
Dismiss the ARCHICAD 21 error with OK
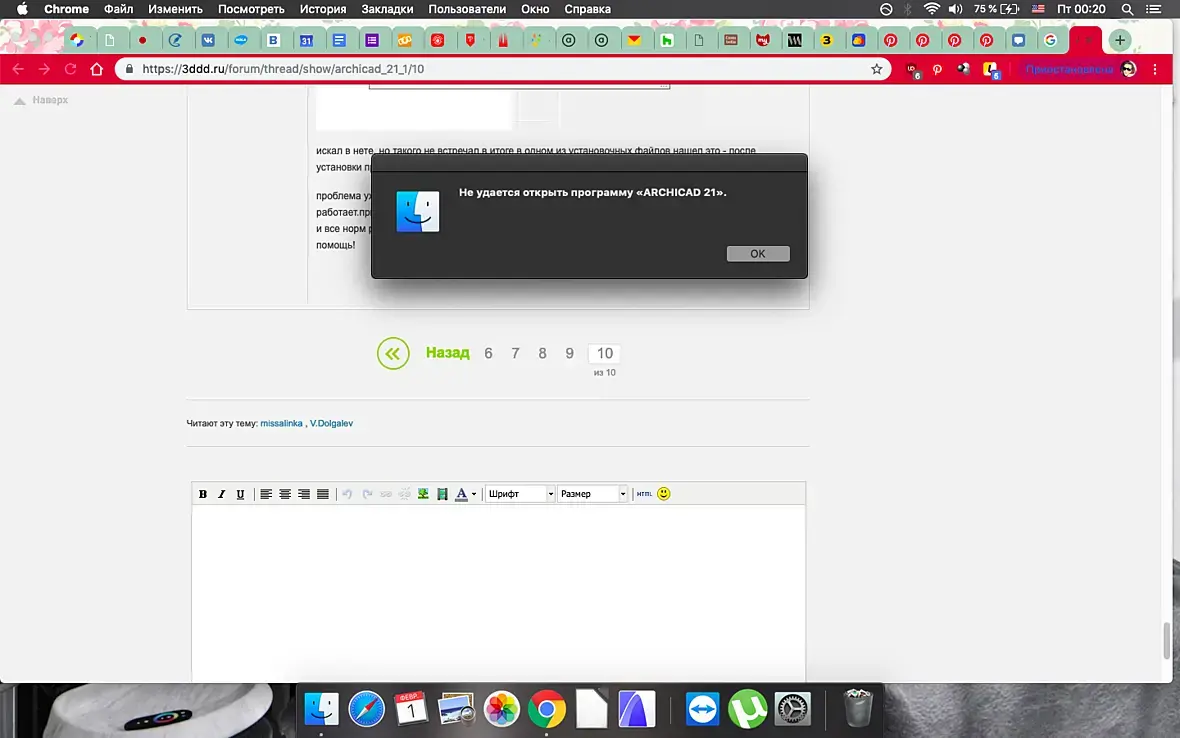click(x=758, y=254)
